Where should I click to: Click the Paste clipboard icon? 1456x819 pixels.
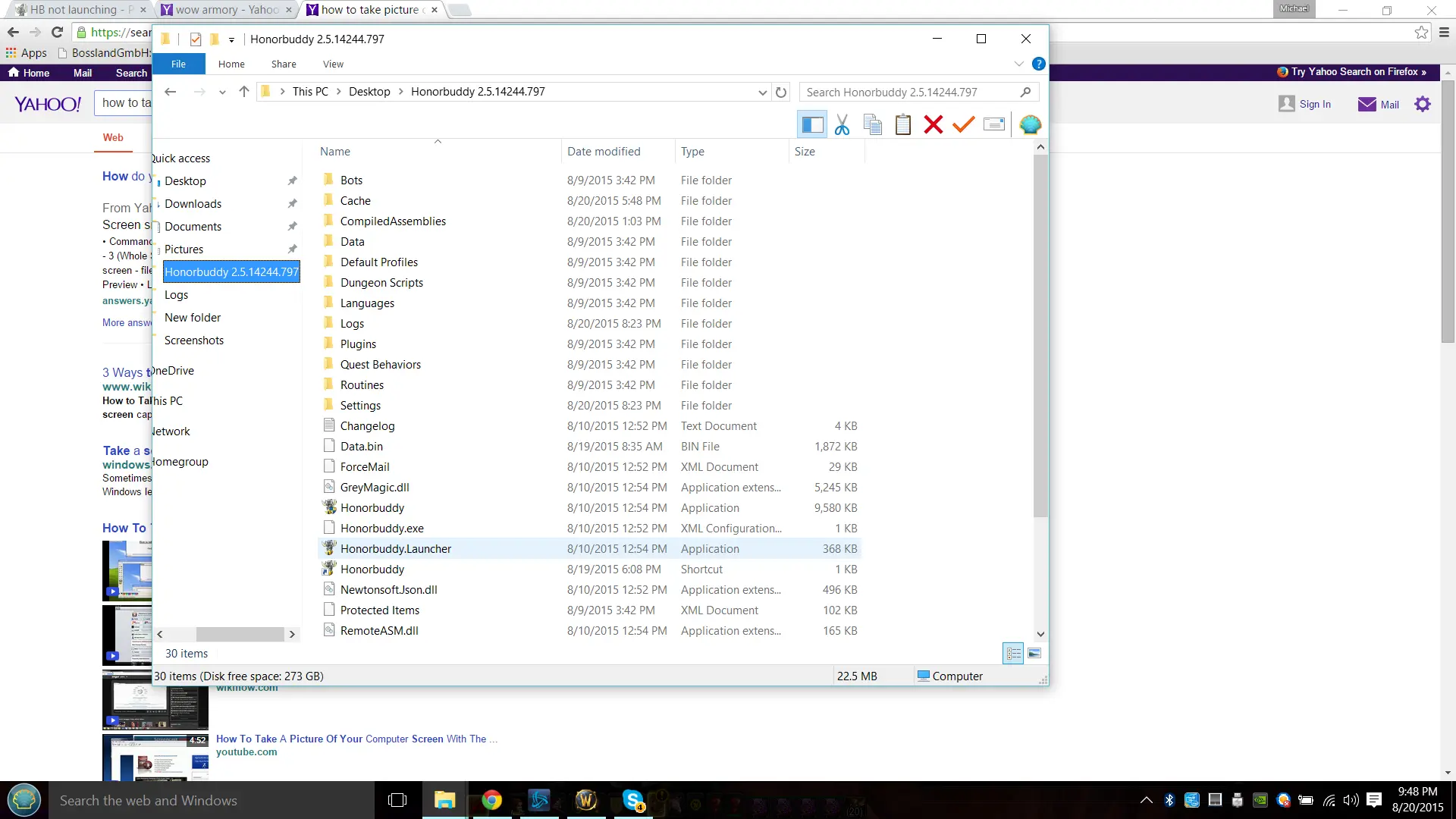[x=903, y=124]
